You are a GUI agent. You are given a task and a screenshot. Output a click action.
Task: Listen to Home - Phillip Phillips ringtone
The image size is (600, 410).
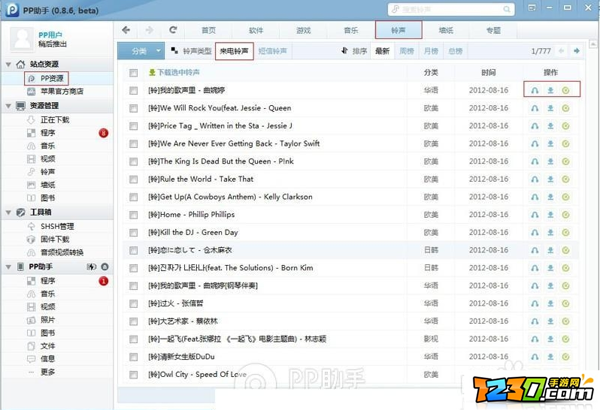(x=535, y=215)
